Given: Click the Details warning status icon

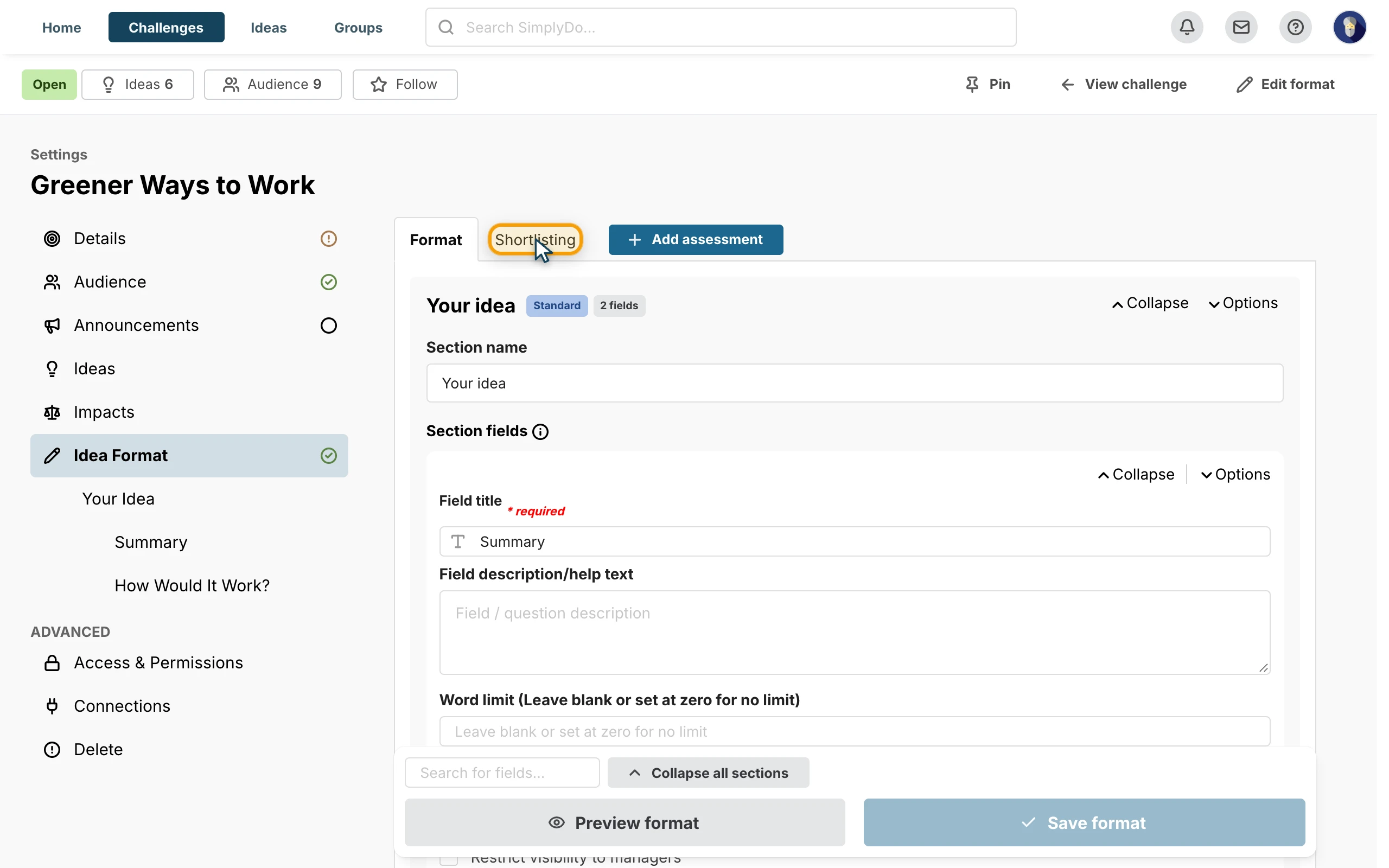Looking at the screenshot, I should (x=328, y=238).
